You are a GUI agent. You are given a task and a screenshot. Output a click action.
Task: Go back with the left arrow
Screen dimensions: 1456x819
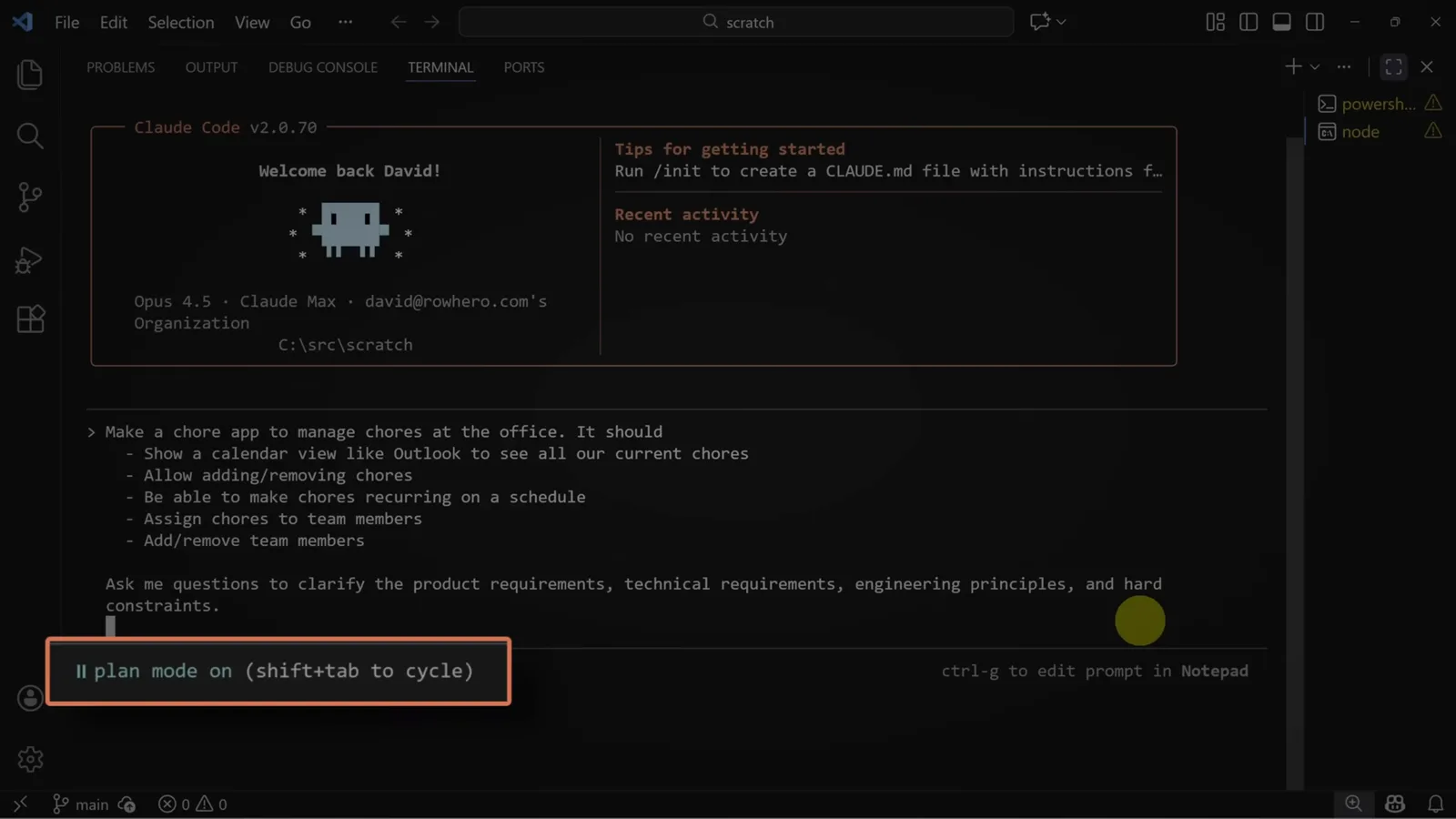[398, 22]
